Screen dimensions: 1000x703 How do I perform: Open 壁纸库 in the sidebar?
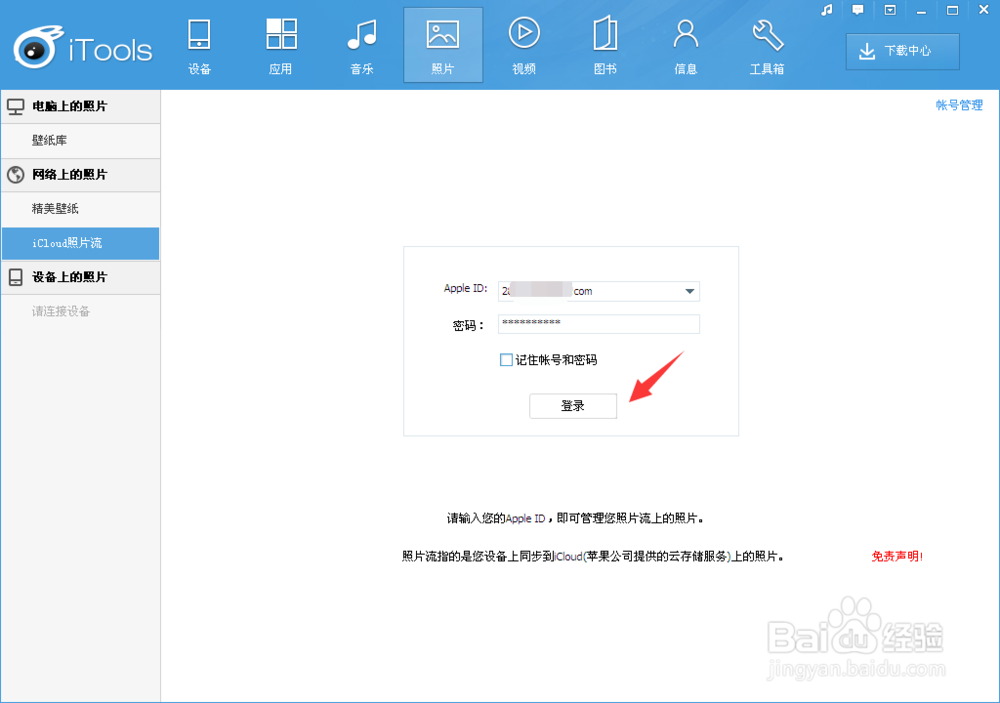[x=80, y=140]
